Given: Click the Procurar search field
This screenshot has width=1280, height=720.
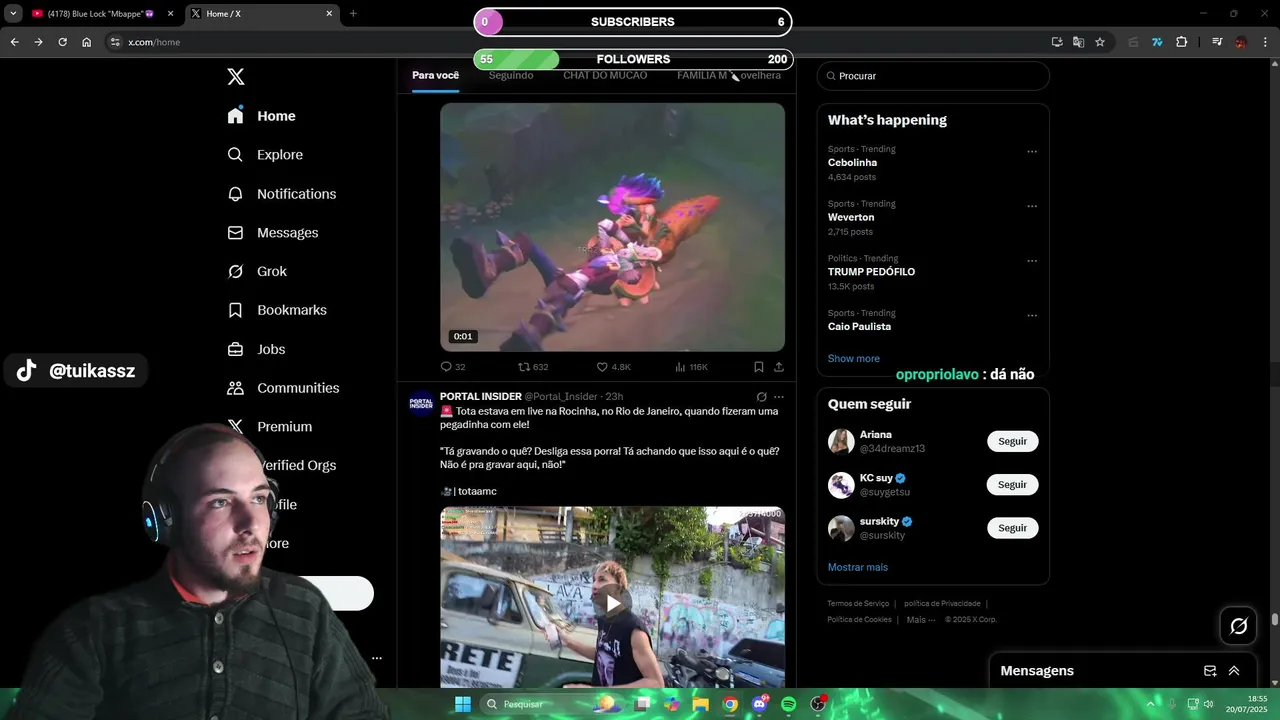Looking at the screenshot, I should click(x=933, y=76).
